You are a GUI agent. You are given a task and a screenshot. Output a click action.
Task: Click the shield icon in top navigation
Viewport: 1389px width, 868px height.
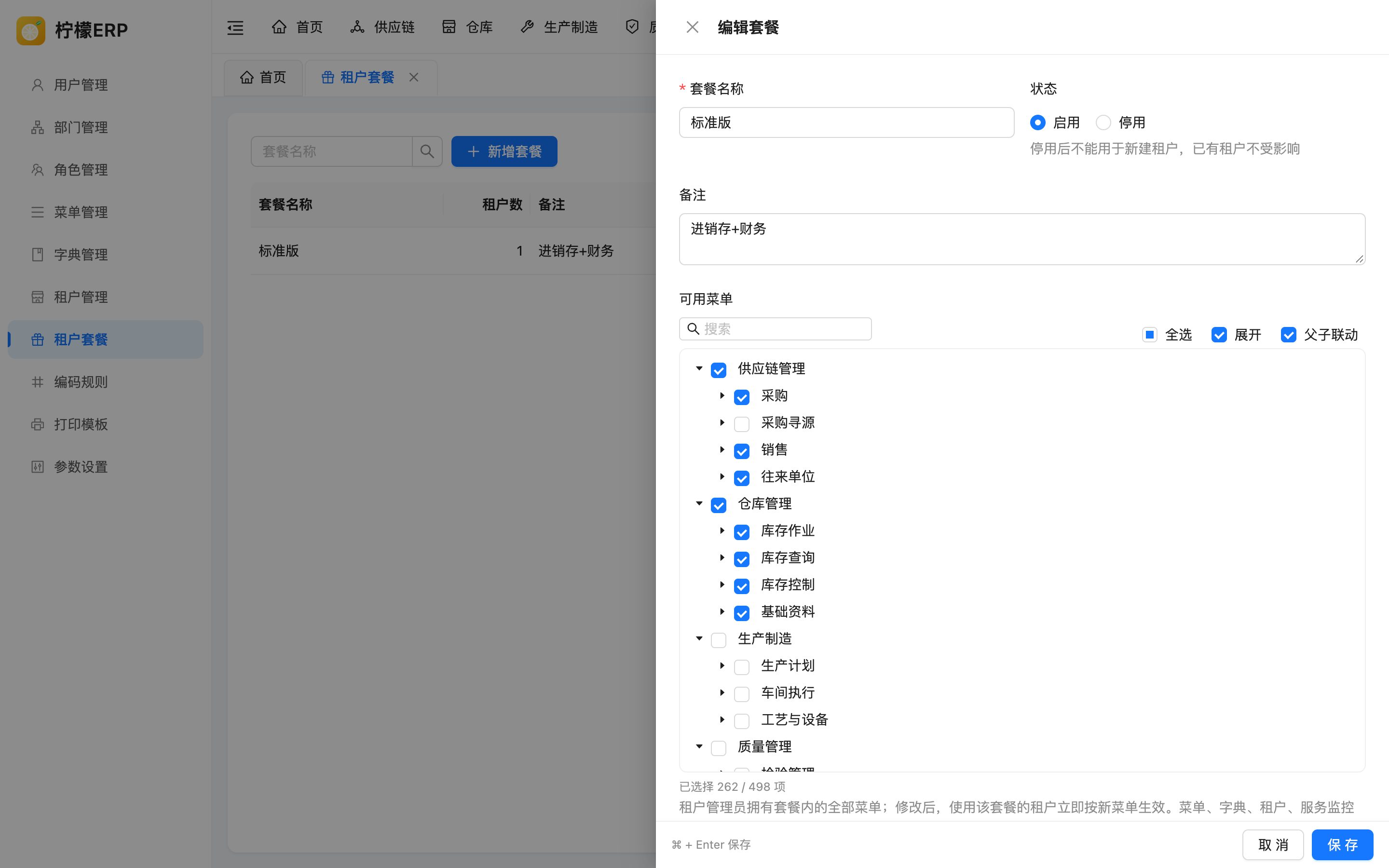[632, 27]
